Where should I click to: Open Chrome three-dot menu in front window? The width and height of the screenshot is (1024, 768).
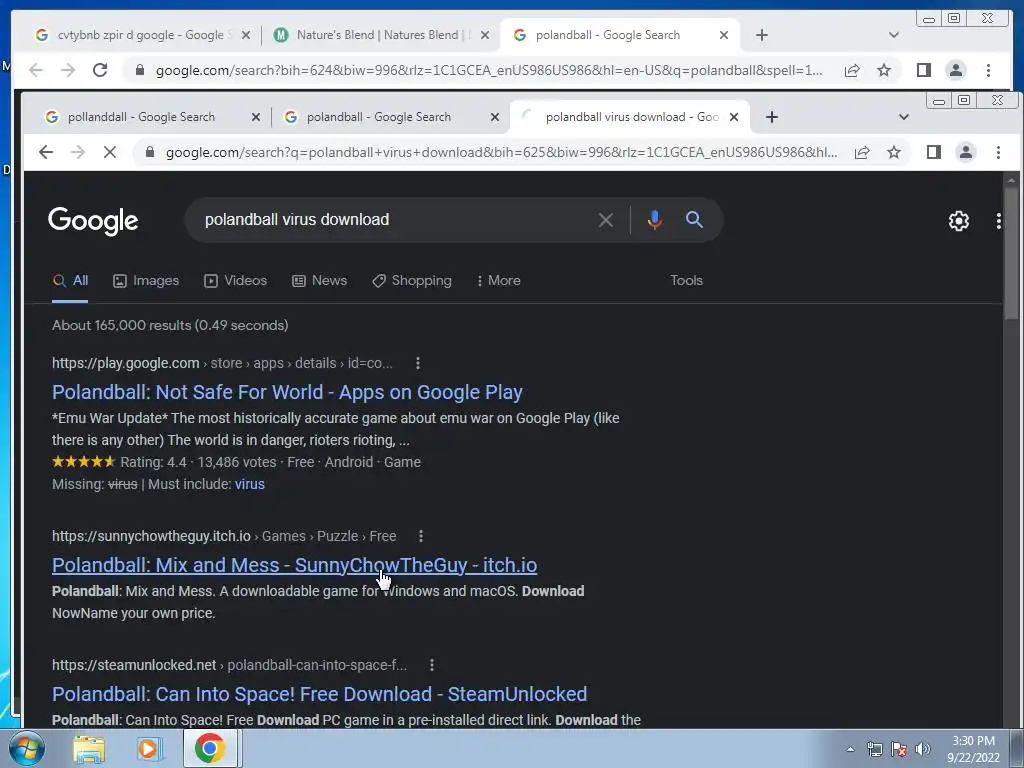(x=998, y=152)
